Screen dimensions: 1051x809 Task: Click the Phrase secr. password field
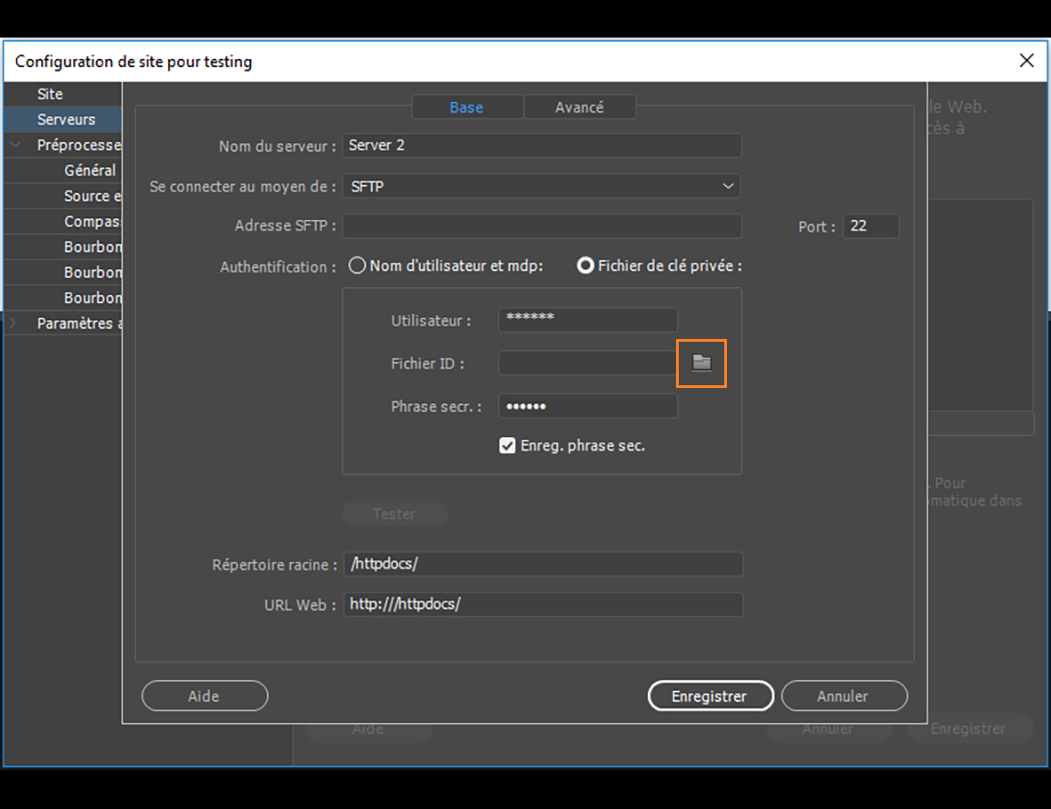click(588, 406)
